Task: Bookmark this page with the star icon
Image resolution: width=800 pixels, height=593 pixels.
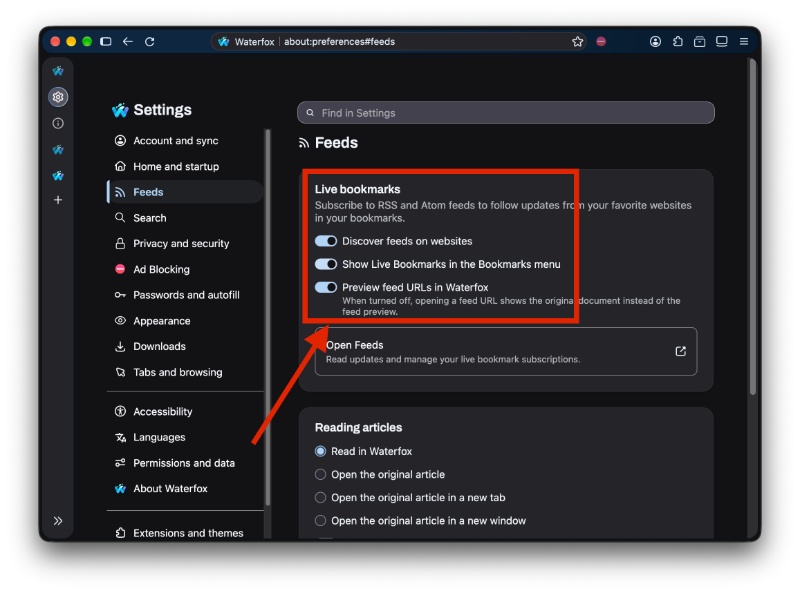Action: click(x=577, y=41)
